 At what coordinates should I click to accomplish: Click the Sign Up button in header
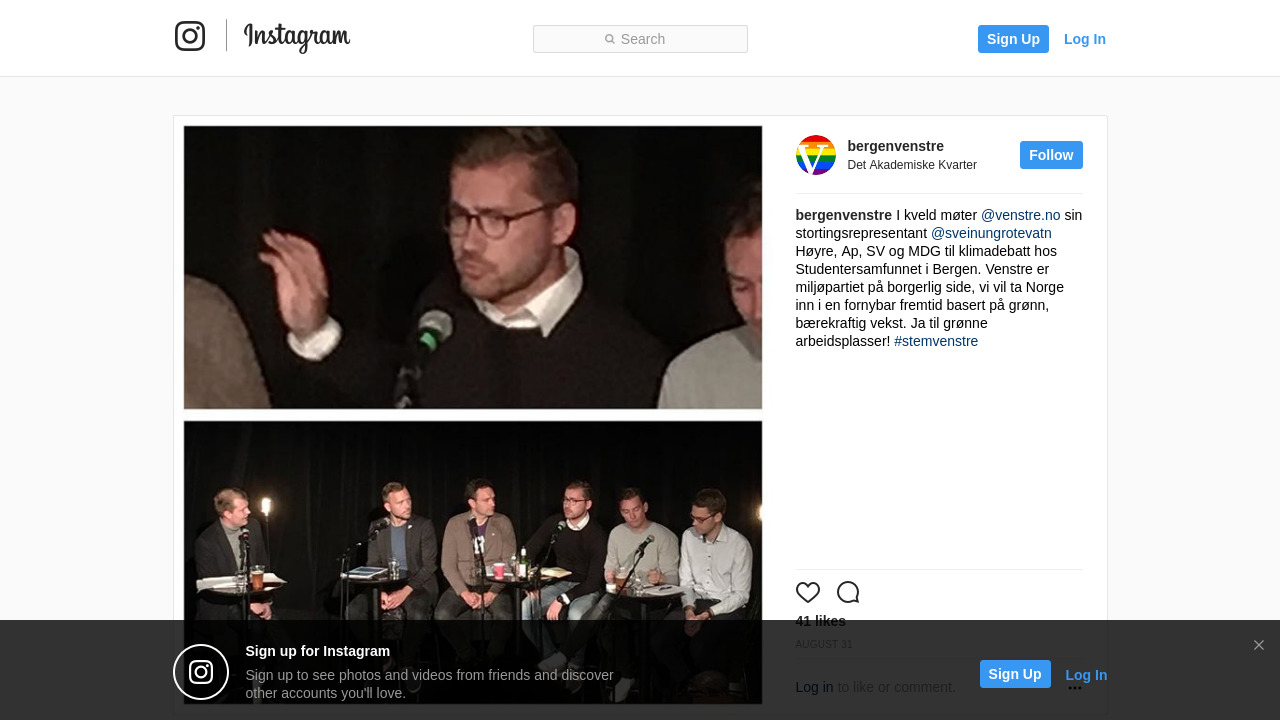1013,39
